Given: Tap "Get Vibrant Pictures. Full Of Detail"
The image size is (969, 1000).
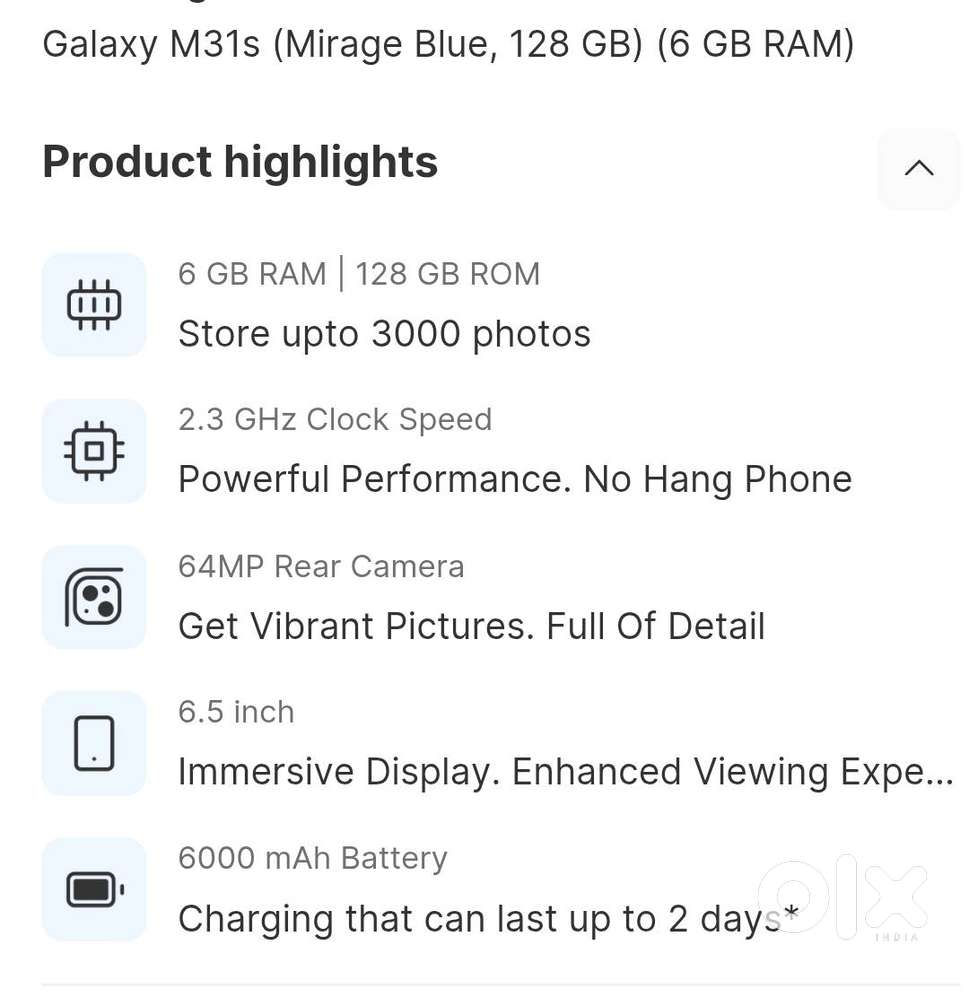Looking at the screenshot, I should point(471,627).
